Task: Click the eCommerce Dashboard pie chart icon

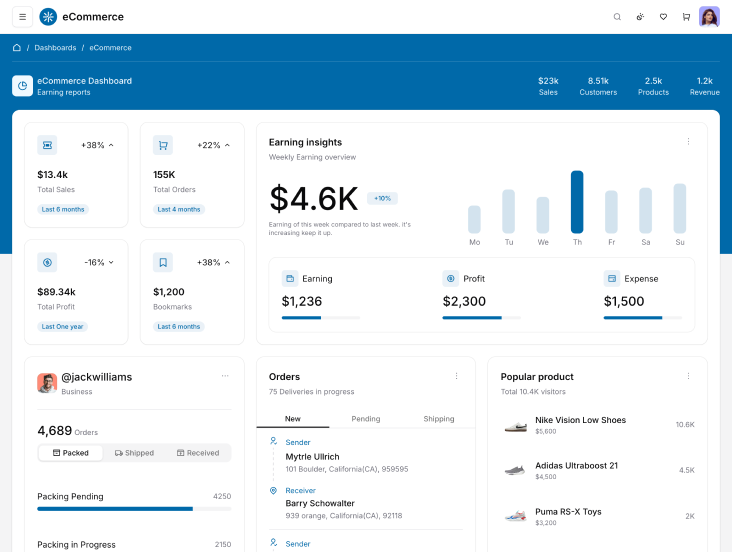Action: tap(22, 86)
